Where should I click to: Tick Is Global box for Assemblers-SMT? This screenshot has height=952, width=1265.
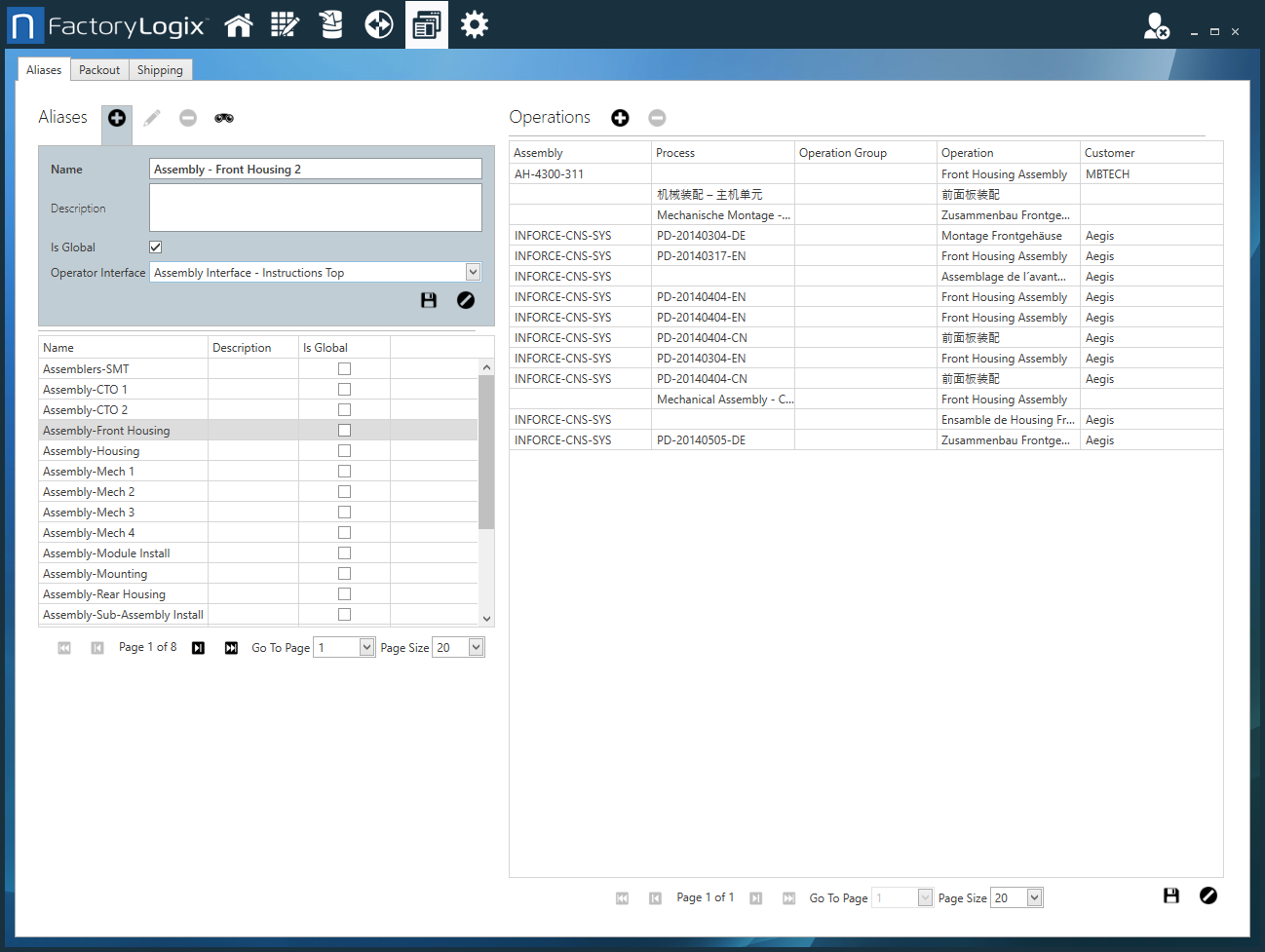coord(344,369)
